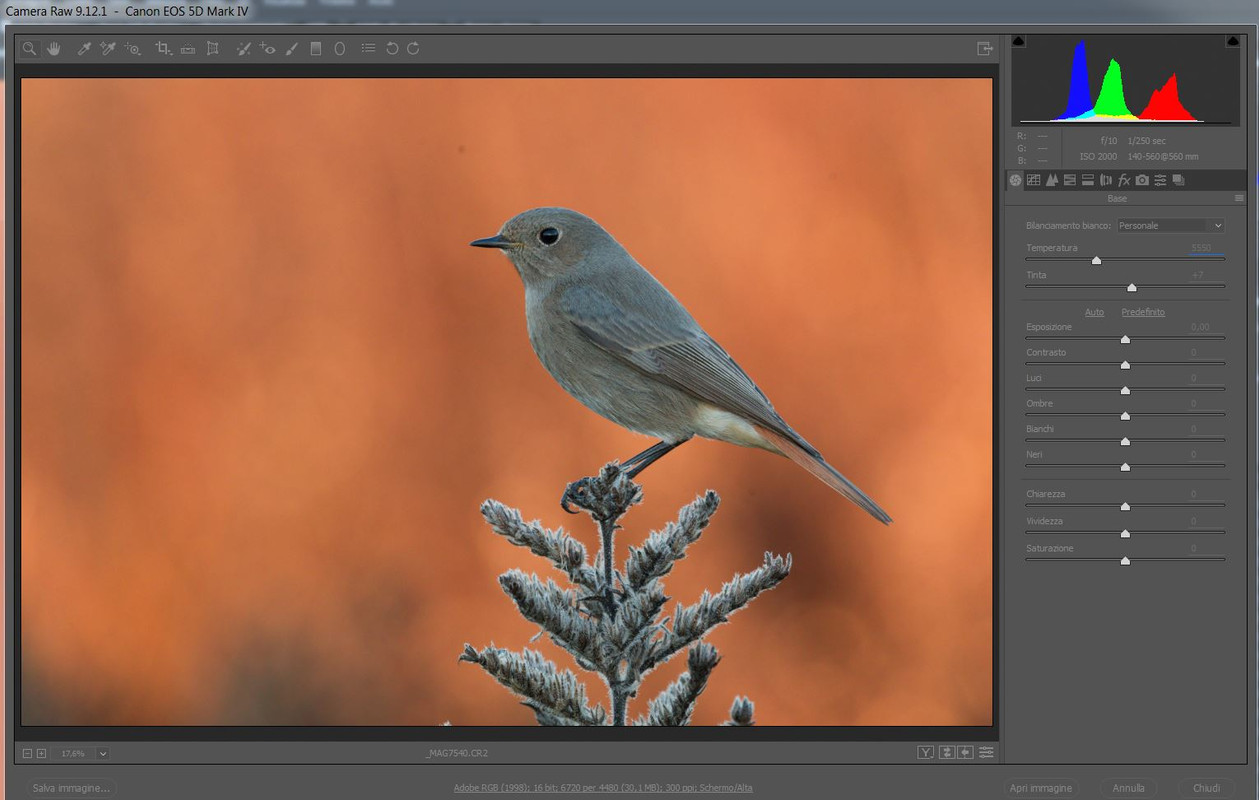This screenshot has height=800, width=1259.
Task: Click the Esposizione slider handle
Action: coord(1125,339)
